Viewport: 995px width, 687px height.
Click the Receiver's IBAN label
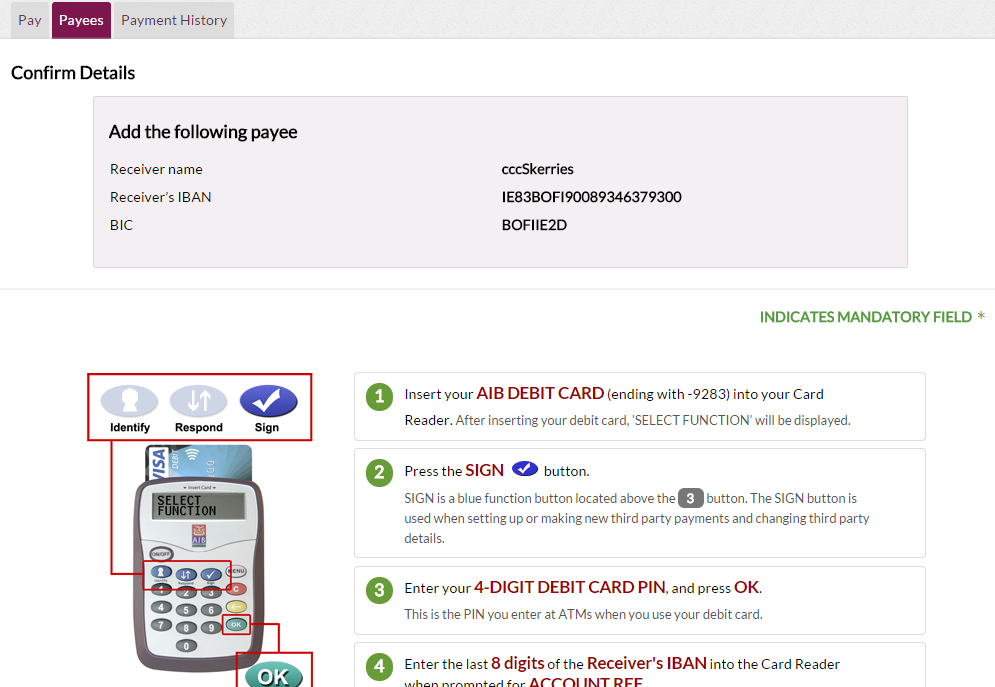click(161, 197)
